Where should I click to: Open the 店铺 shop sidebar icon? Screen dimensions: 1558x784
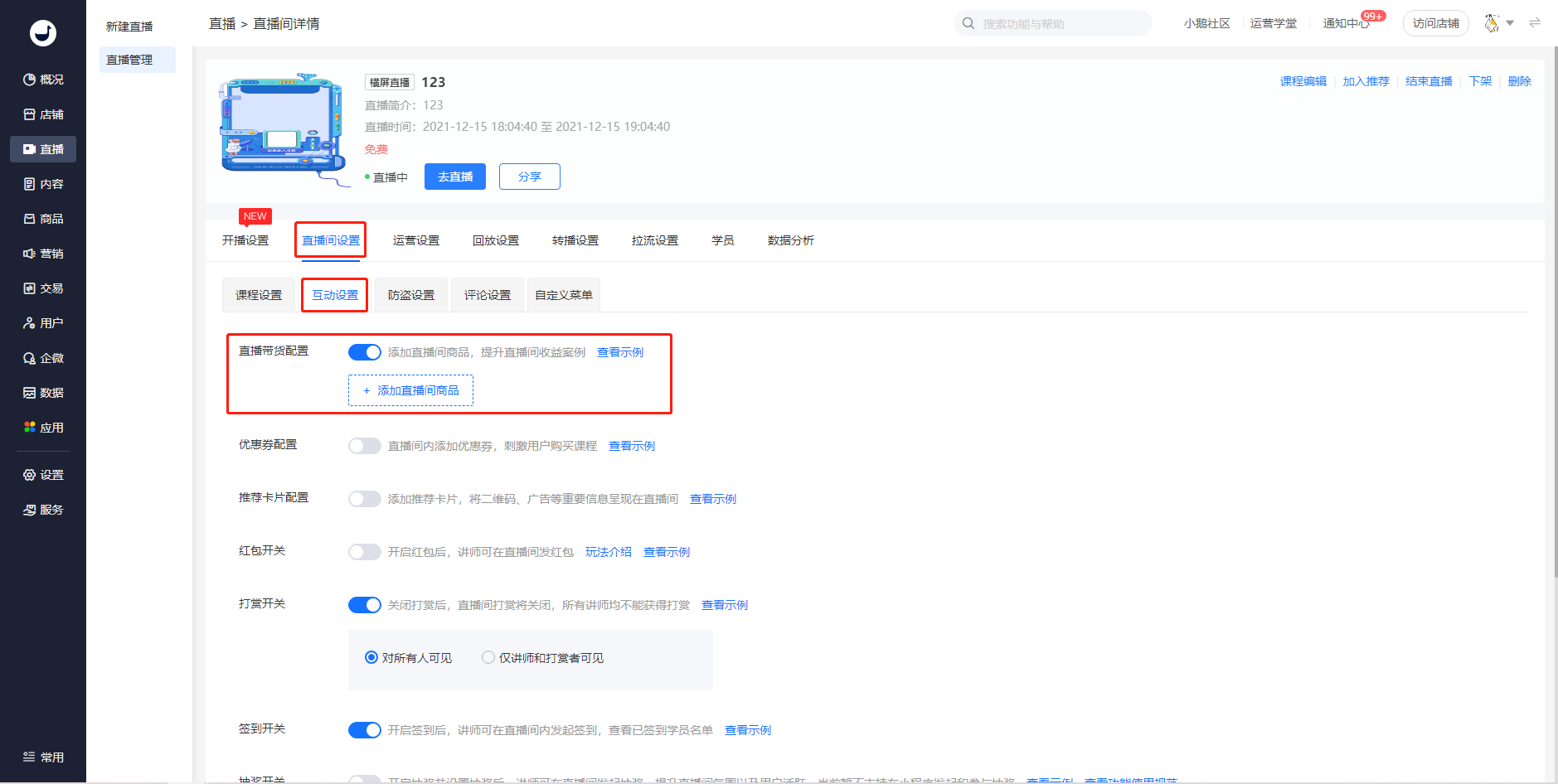(30, 114)
